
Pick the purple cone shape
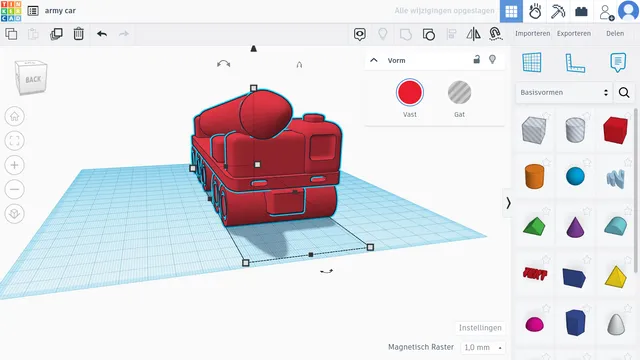pyautogui.click(x=575, y=227)
